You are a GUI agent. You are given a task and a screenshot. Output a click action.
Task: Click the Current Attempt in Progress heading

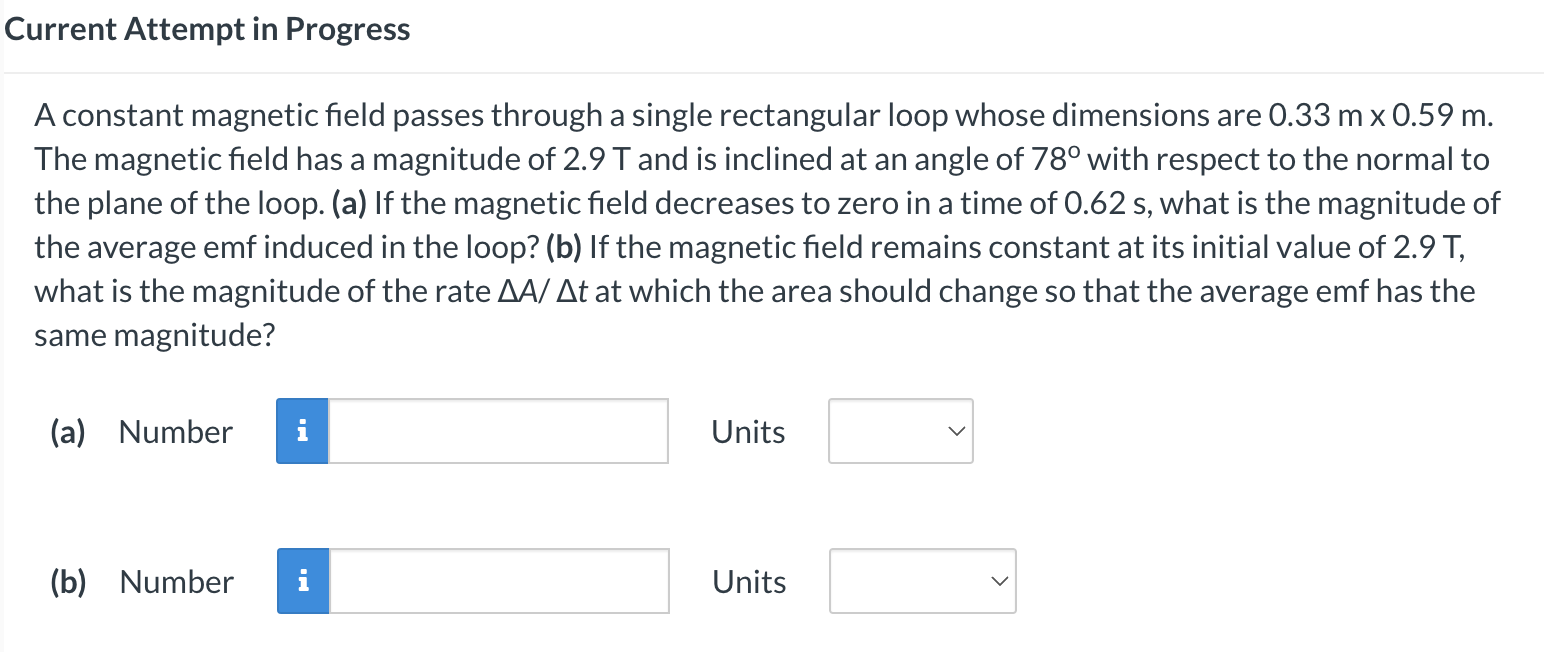coord(207,29)
